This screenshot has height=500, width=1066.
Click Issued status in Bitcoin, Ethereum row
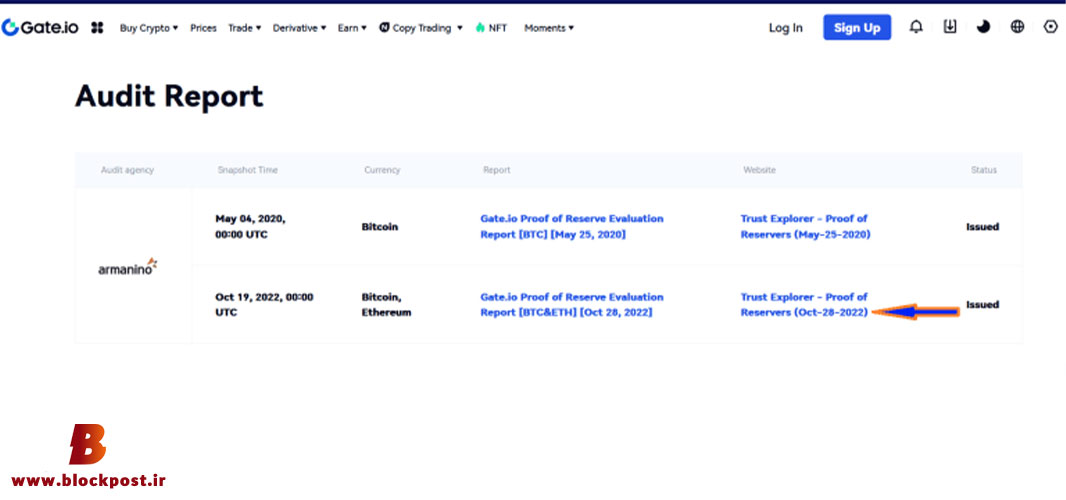click(x=982, y=305)
